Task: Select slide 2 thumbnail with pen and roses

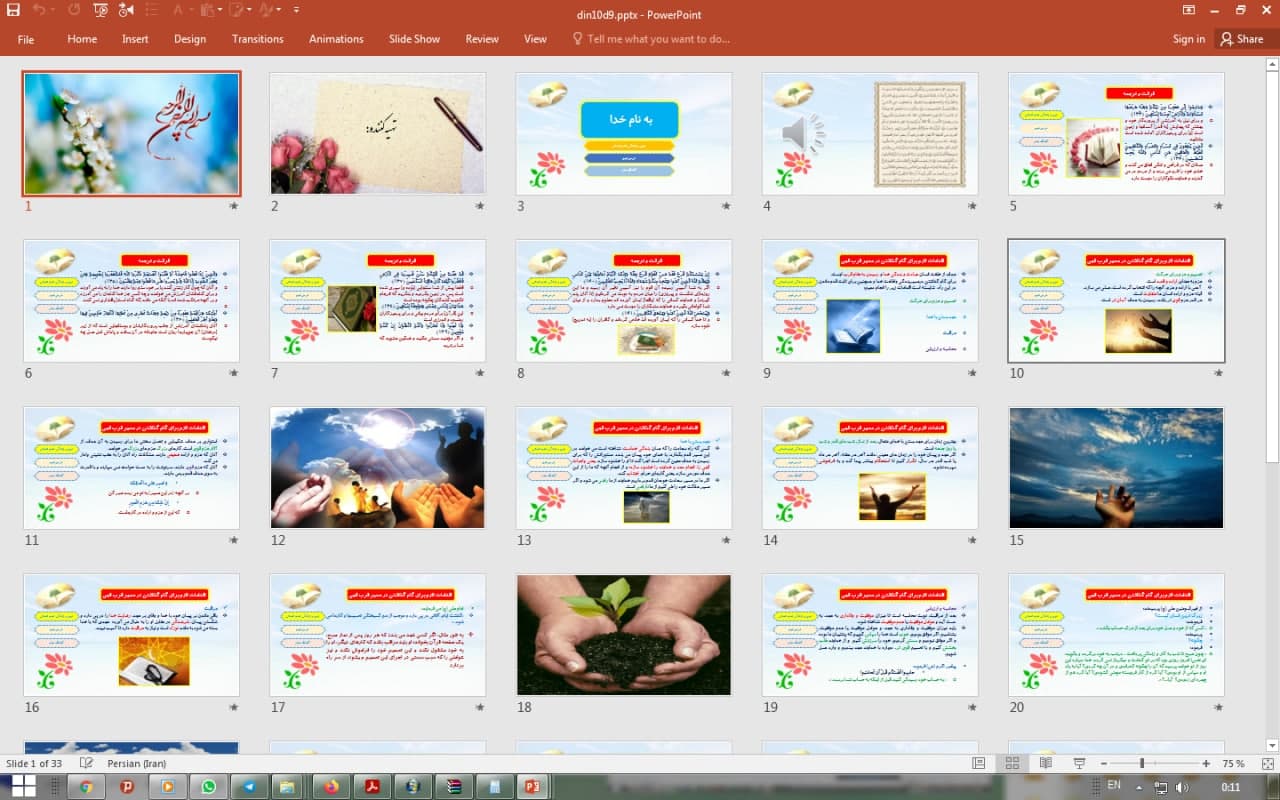Action: [x=377, y=133]
